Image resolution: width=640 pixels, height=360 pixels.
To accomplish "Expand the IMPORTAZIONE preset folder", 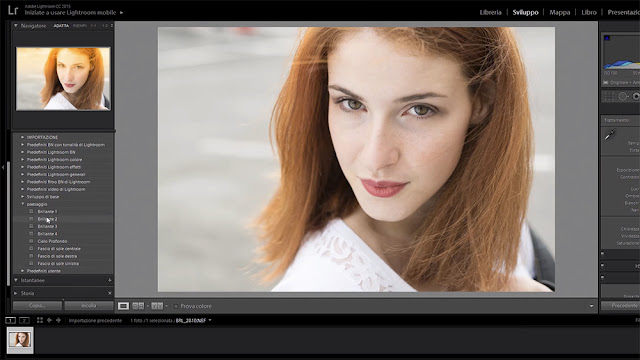I will point(22,137).
